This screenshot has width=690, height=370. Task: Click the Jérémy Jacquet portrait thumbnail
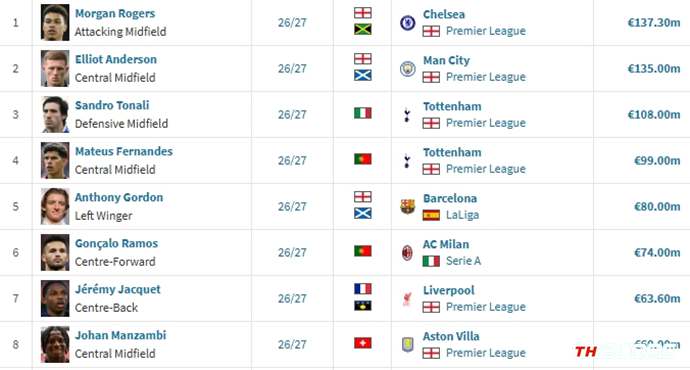[55, 299]
